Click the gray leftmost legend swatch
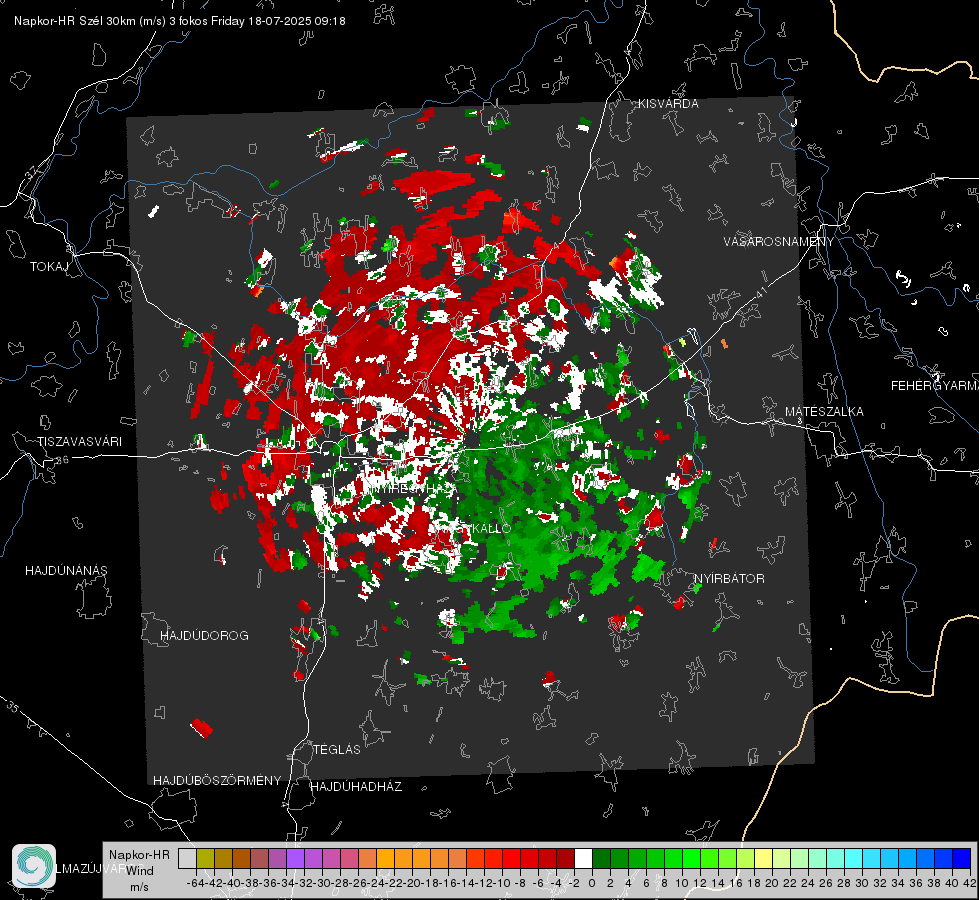Image resolution: width=979 pixels, height=900 pixels. pos(187,858)
